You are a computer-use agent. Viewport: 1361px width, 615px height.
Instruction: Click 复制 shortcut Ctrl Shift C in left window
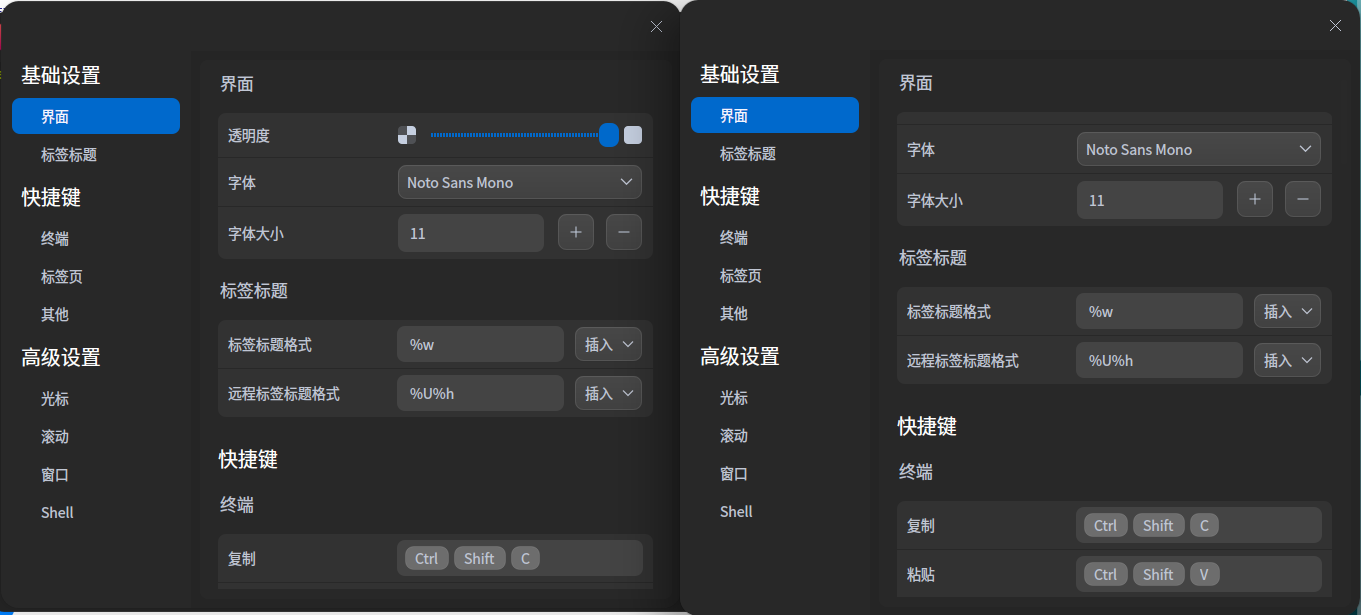click(520, 559)
